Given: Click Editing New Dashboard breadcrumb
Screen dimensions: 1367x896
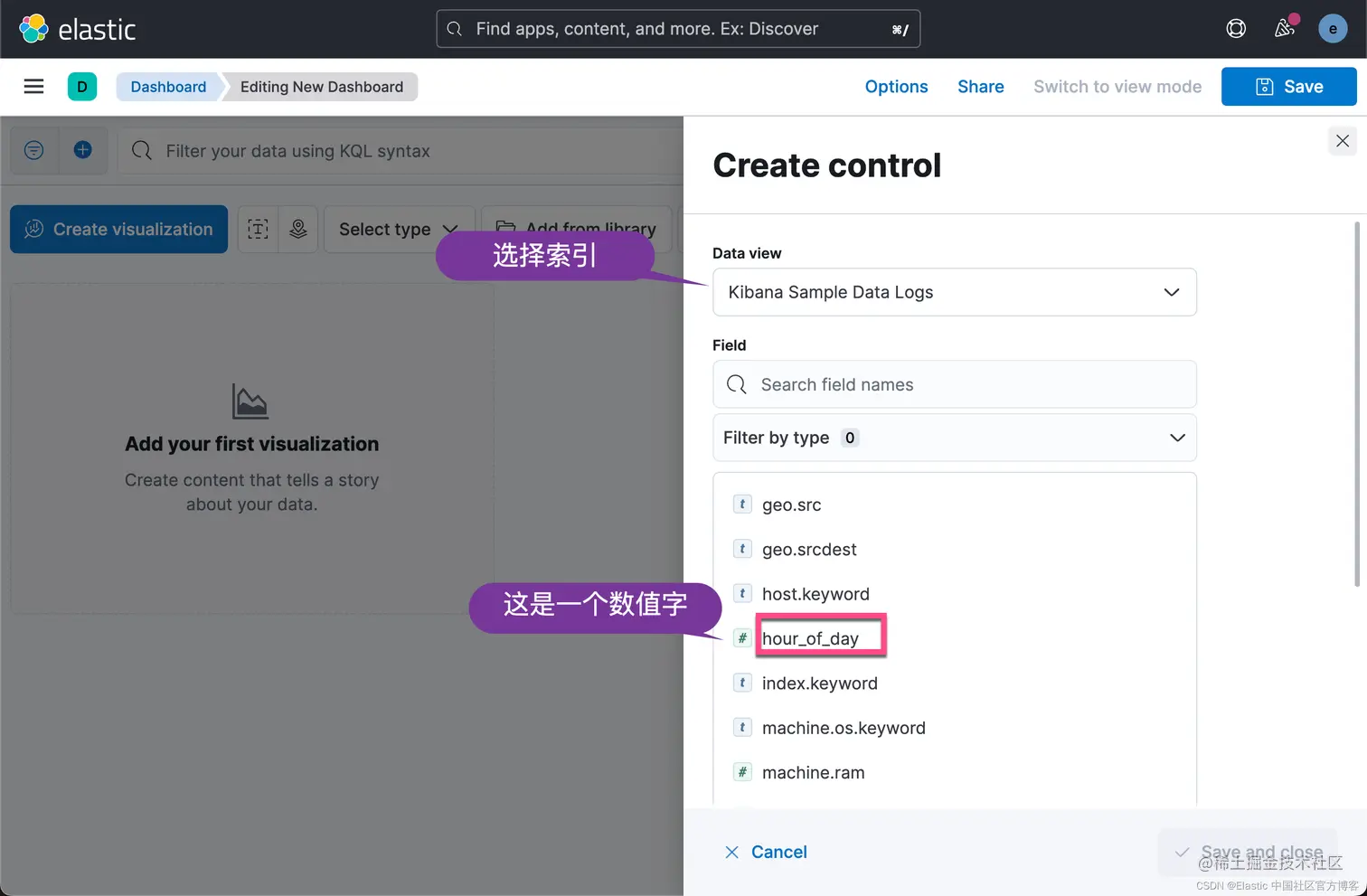Looking at the screenshot, I should (322, 87).
